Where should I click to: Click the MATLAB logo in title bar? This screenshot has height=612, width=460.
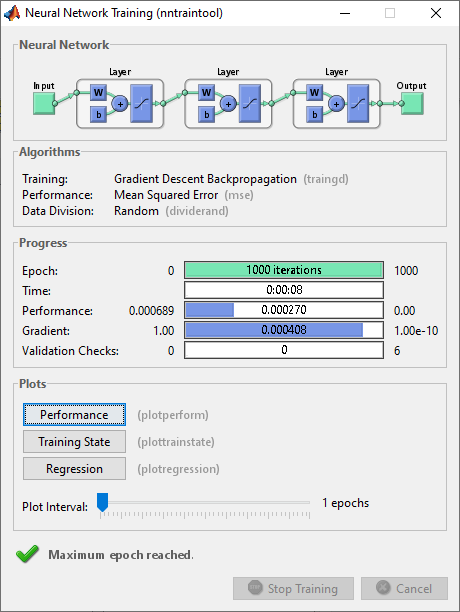pos(12,13)
